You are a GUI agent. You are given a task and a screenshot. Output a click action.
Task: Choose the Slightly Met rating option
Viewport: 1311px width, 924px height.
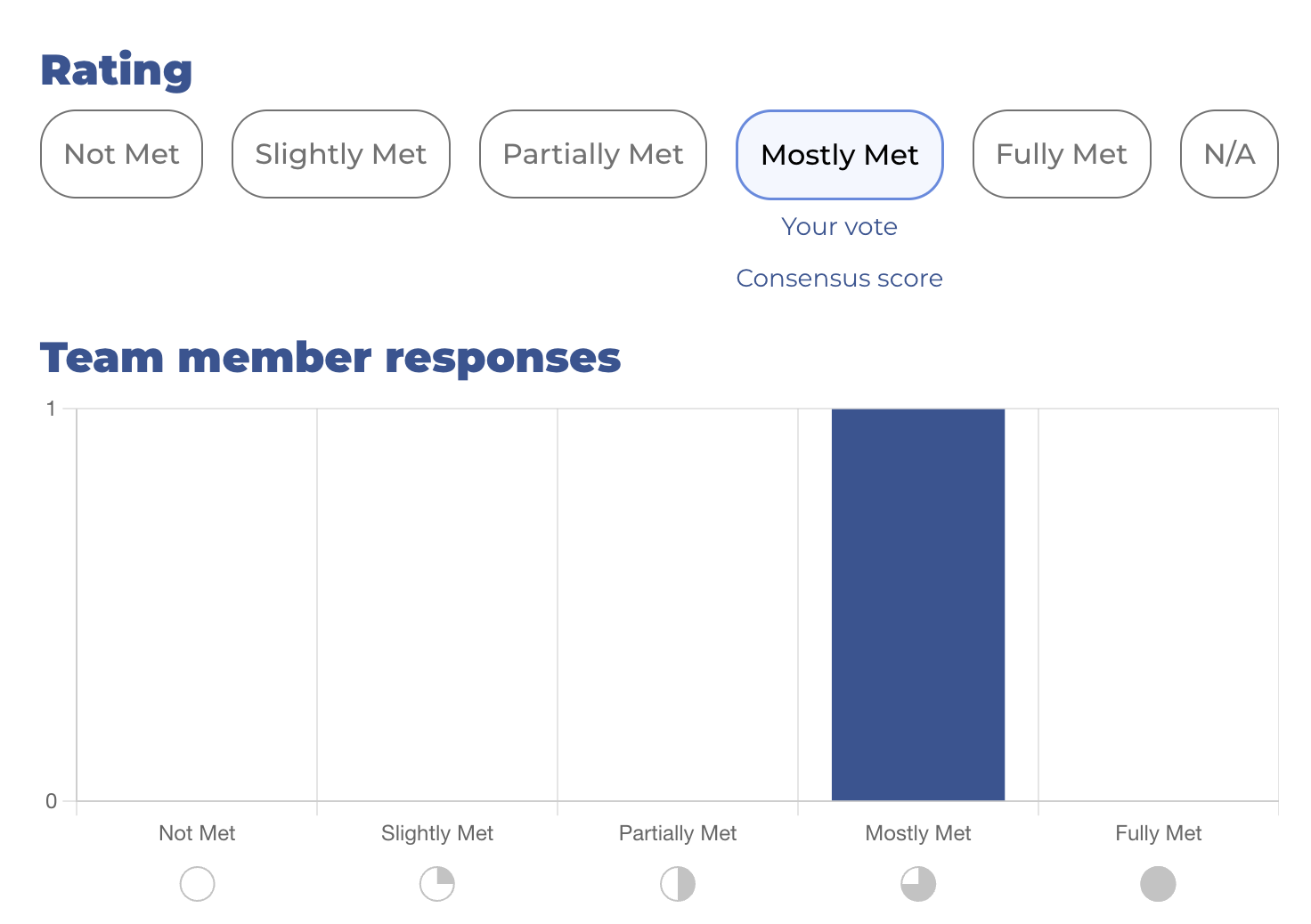(341, 154)
